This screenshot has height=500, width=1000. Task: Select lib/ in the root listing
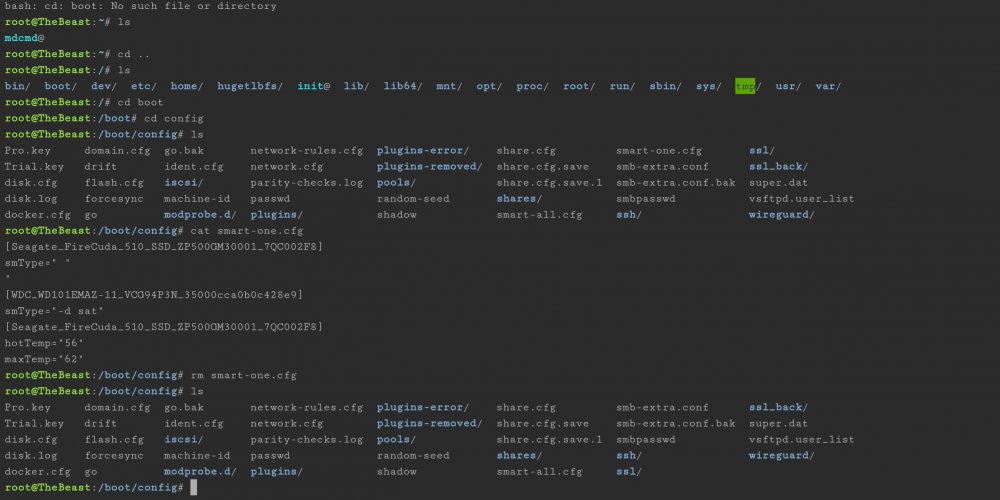click(x=357, y=86)
